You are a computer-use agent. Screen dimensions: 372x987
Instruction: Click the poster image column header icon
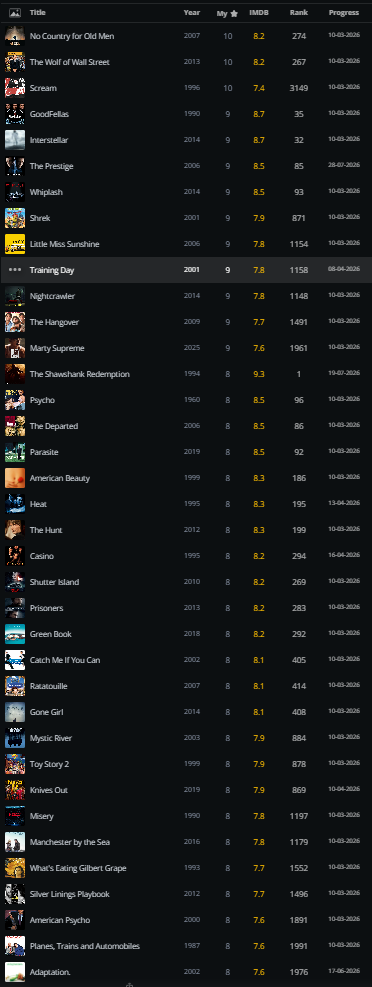[14, 13]
